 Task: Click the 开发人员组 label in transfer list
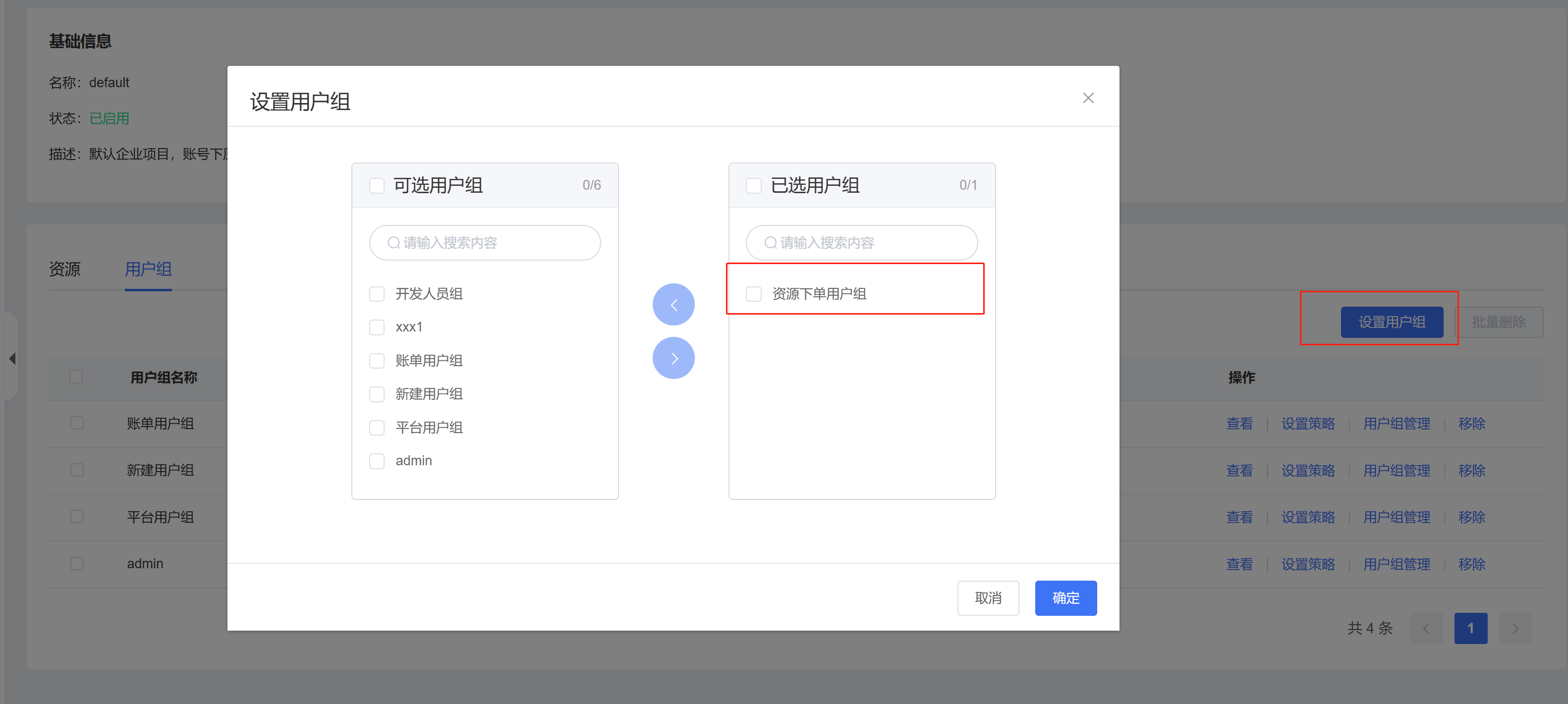429,294
